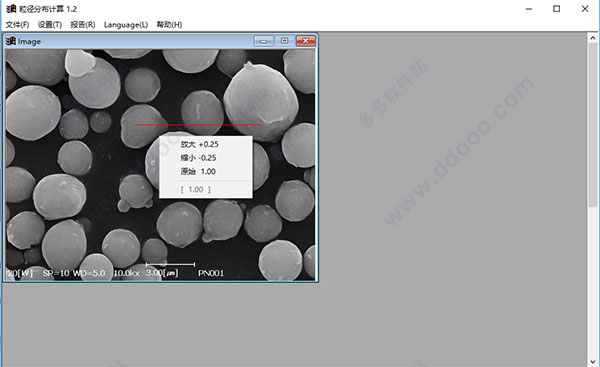
Task: Click the Image window's title icon
Action: pos(10,41)
